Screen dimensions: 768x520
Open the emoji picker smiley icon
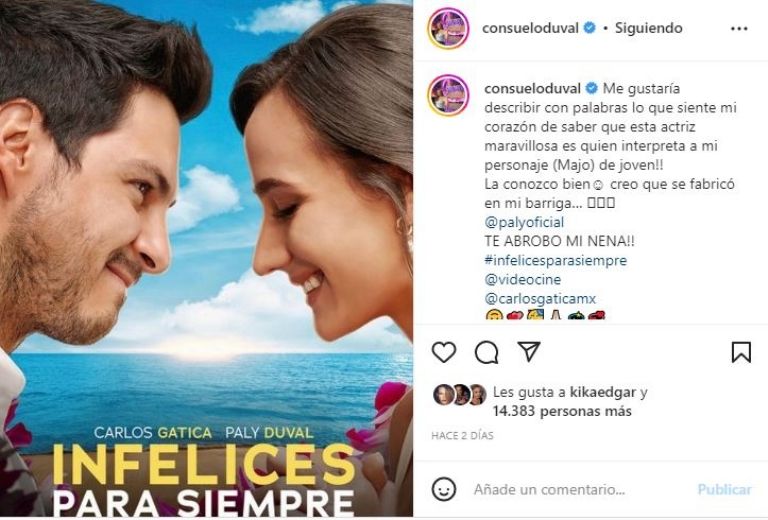point(444,489)
